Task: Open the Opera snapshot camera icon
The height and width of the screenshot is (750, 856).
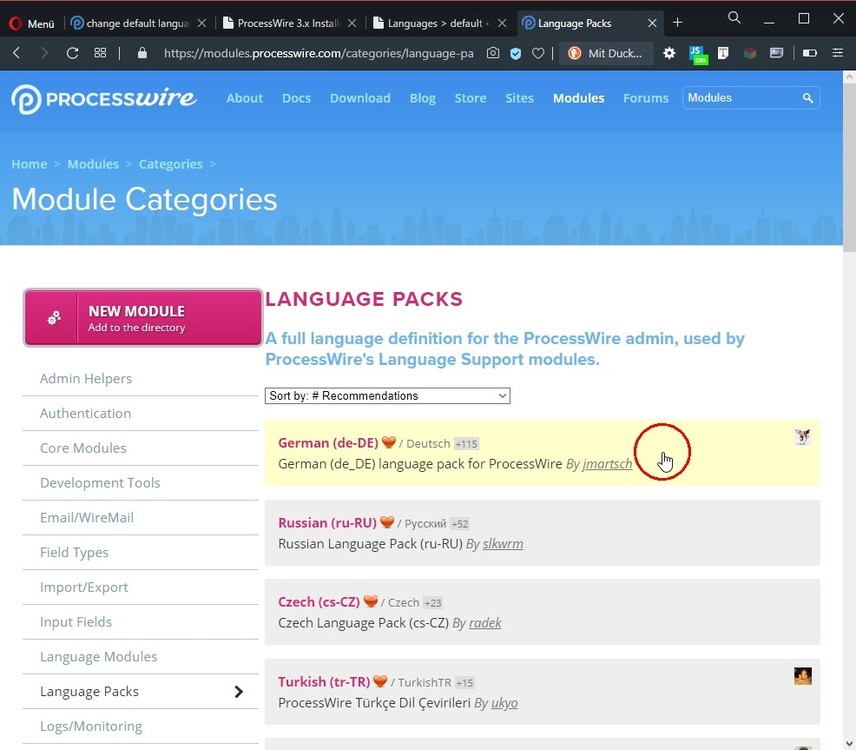Action: 493,53
